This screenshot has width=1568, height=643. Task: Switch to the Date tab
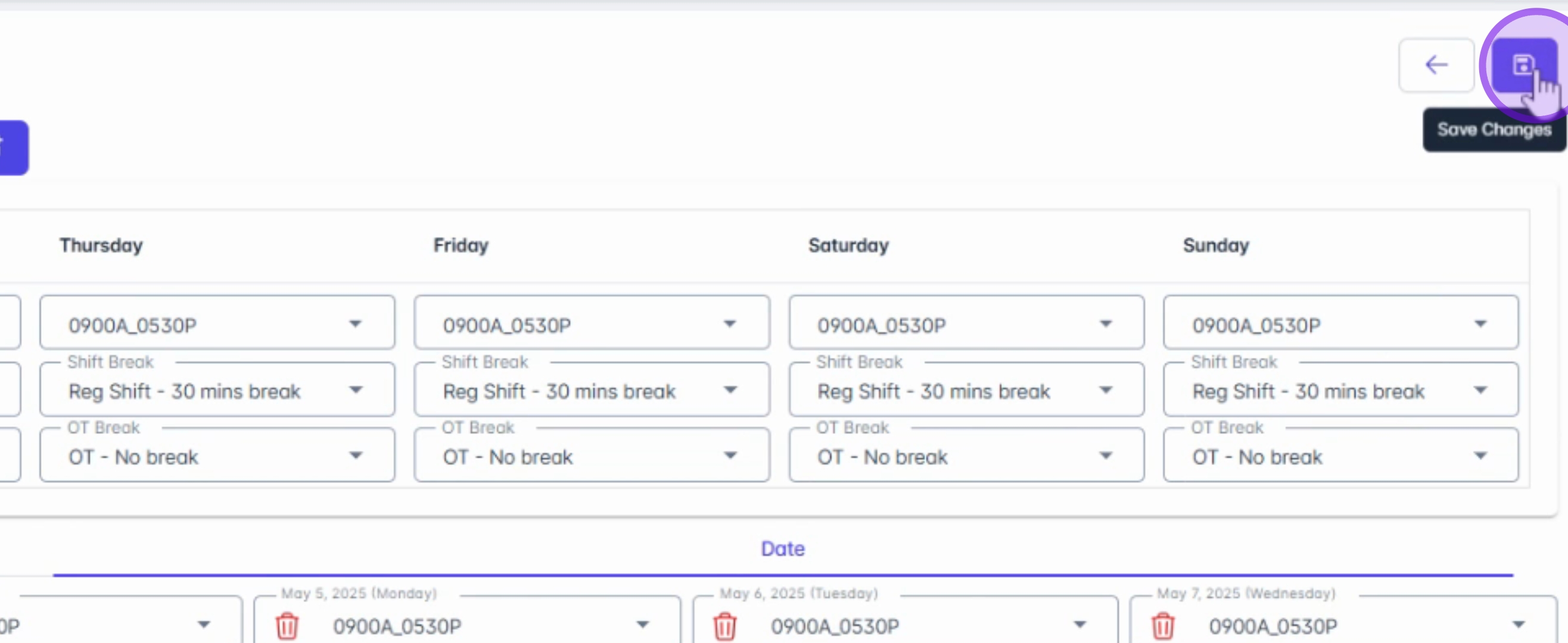[x=782, y=549]
